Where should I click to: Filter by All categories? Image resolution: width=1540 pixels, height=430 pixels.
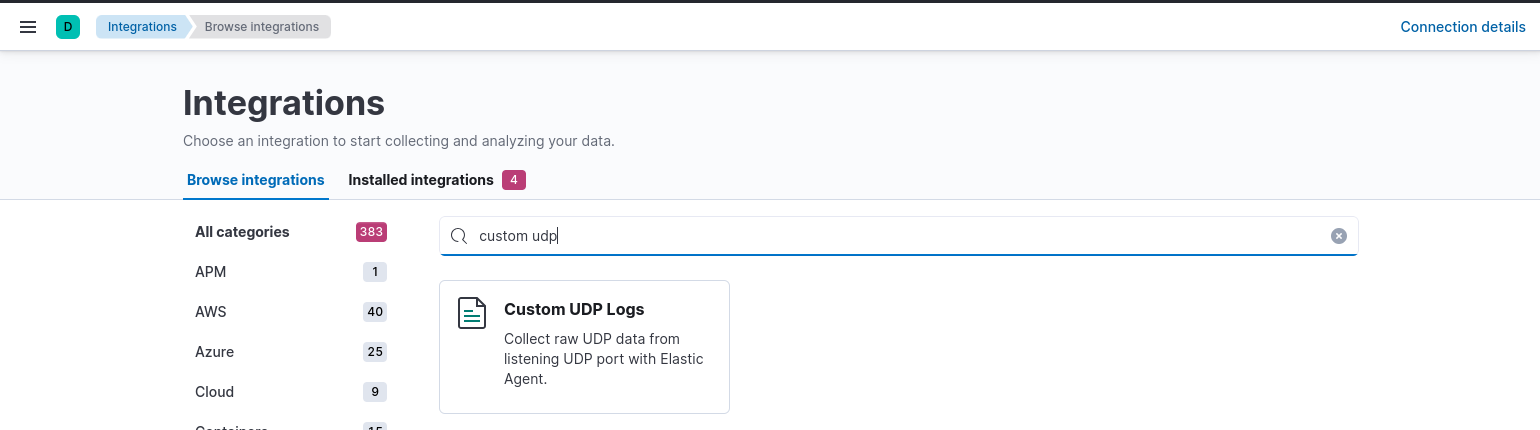pyautogui.click(x=242, y=232)
